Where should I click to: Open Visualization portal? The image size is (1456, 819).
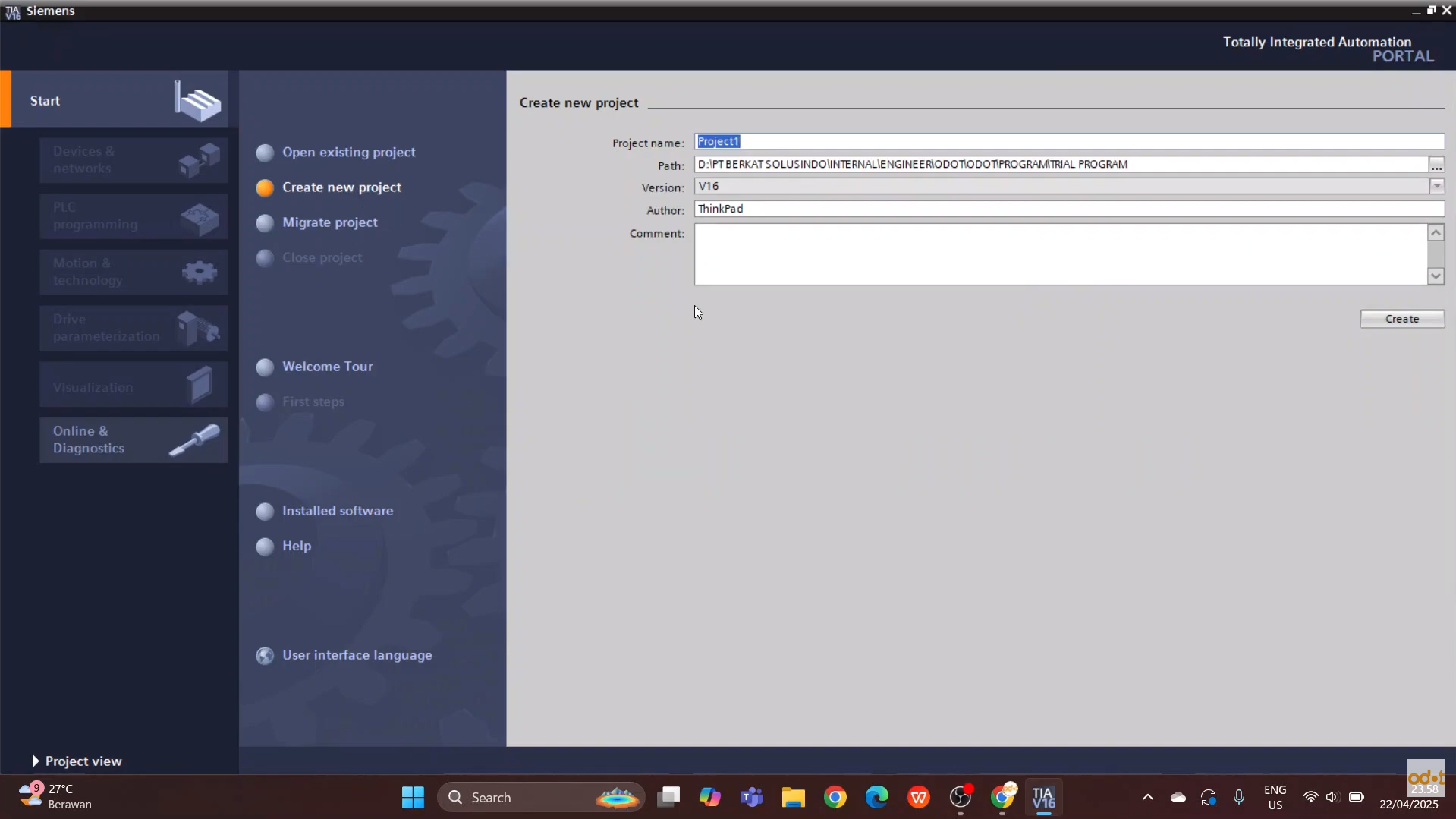coord(134,384)
